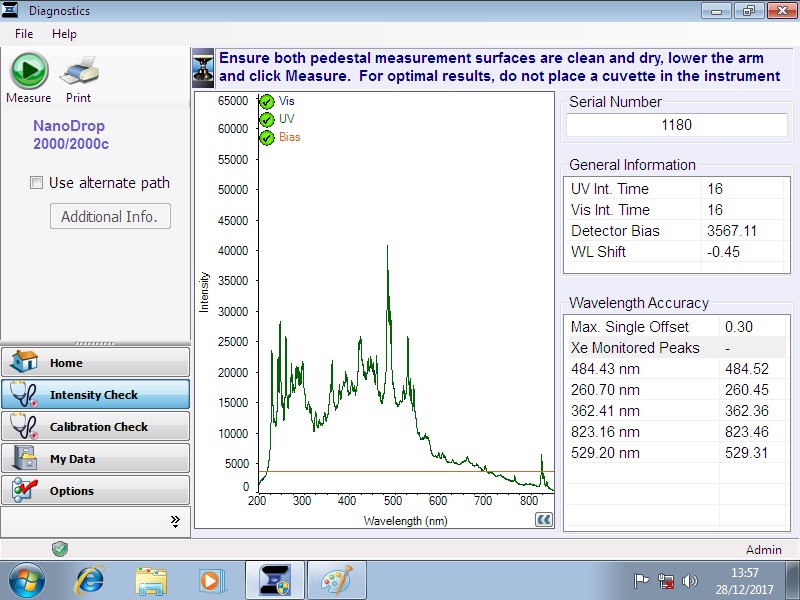
Task: Toggle the Bias line check indicator
Action: click(267, 138)
